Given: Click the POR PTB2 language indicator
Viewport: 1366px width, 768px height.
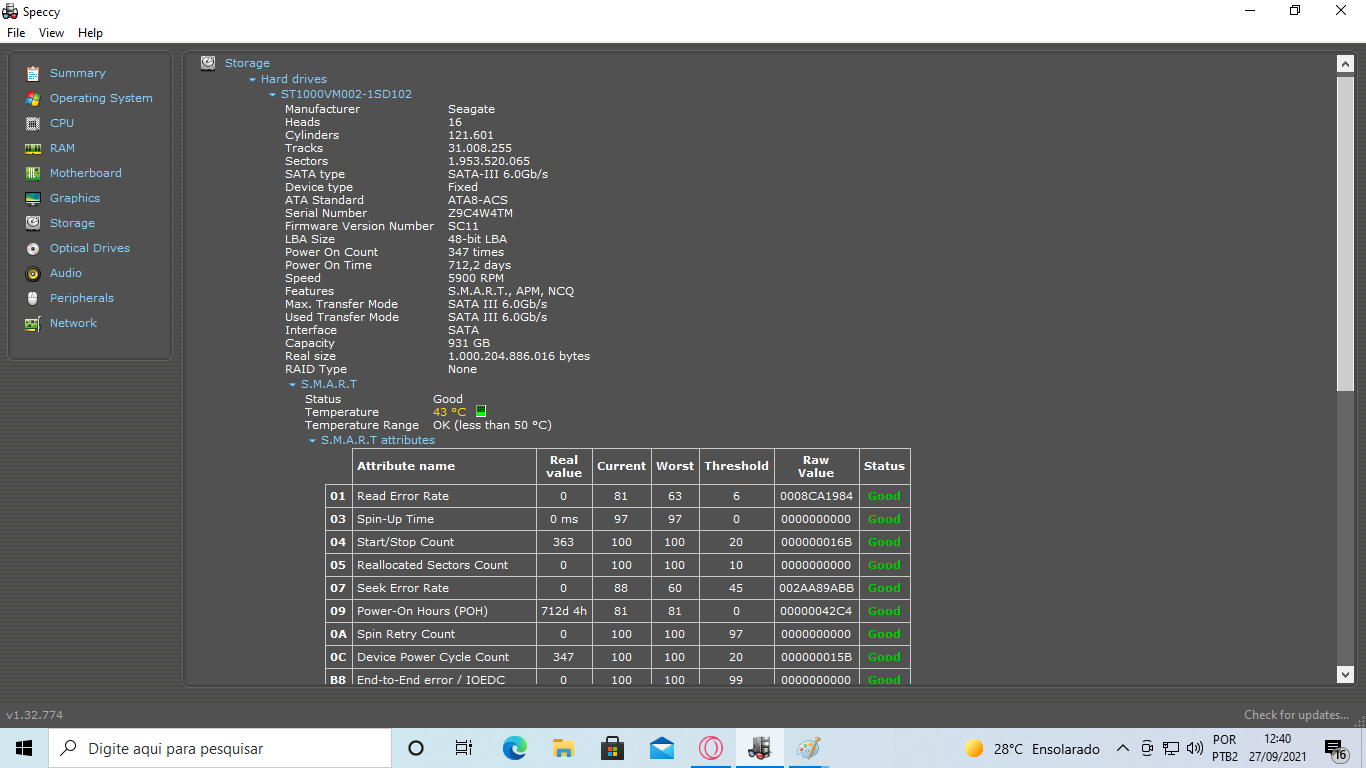Looking at the screenshot, I should [x=1225, y=748].
